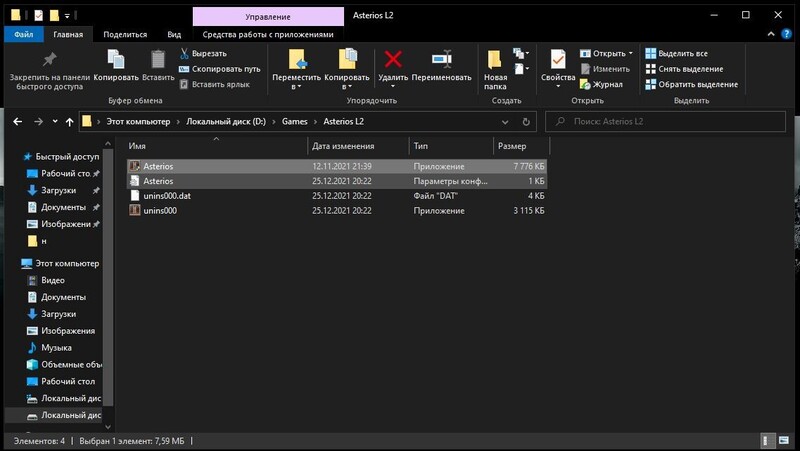Viewport: 800px width, 451px height.
Task: Open Копировать в (Copy to) menu
Action: pyautogui.click(x=347, y=70)
